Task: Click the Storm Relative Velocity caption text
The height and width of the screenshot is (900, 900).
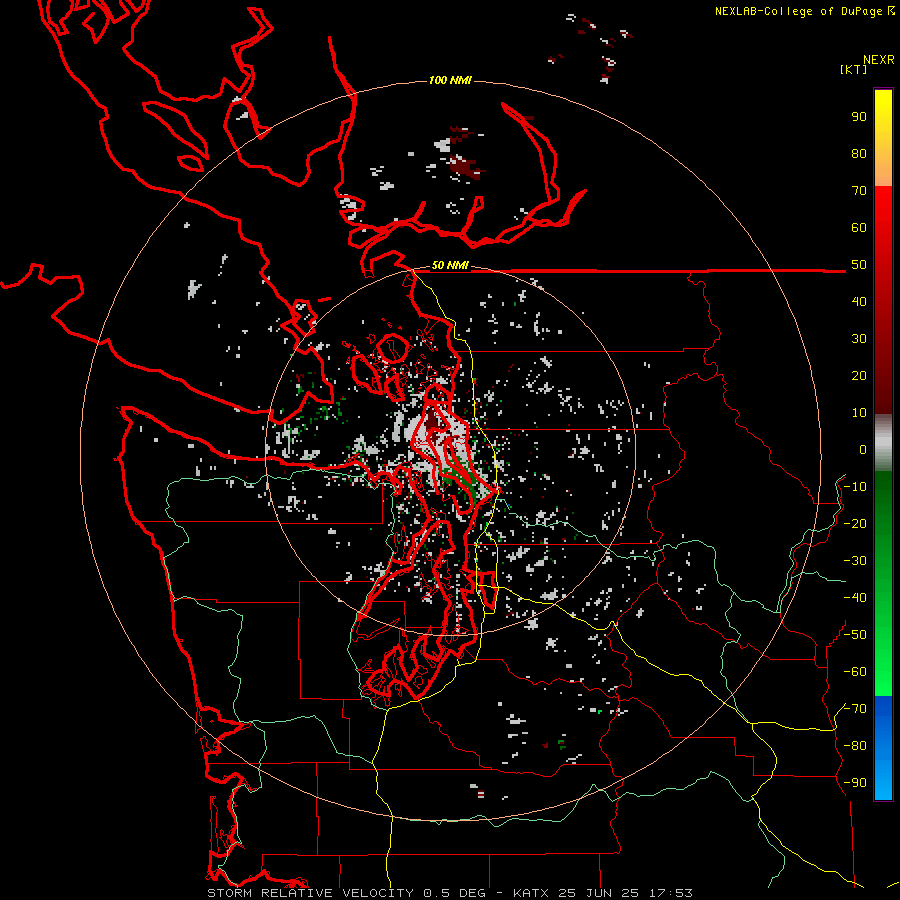Action: pos(449,893)
